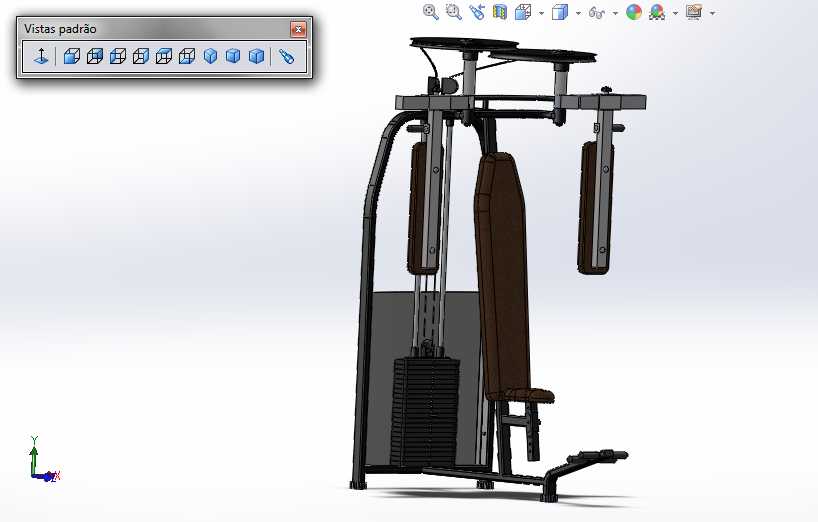Return to Previous View with telescope arrow

(477, 12)
